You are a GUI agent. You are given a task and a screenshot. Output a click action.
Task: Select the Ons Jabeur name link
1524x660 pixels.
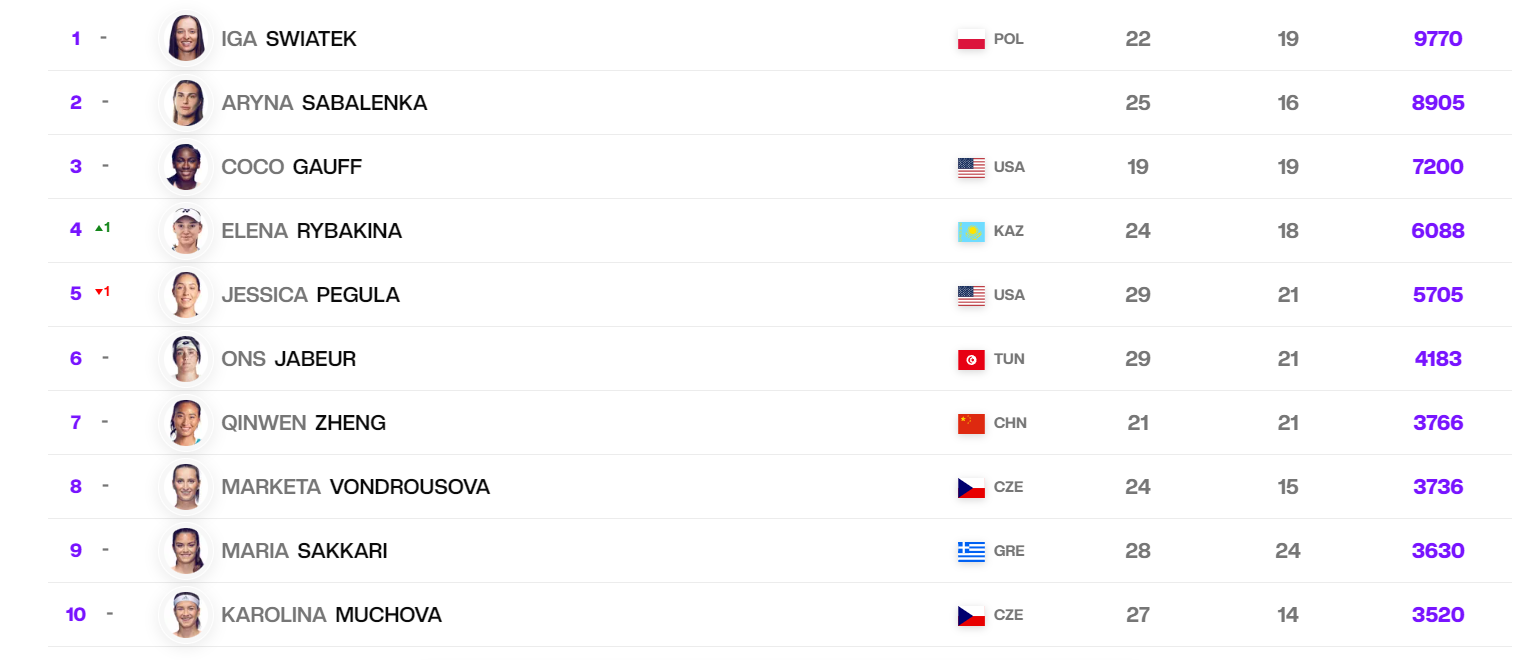(x=288, y=359)
